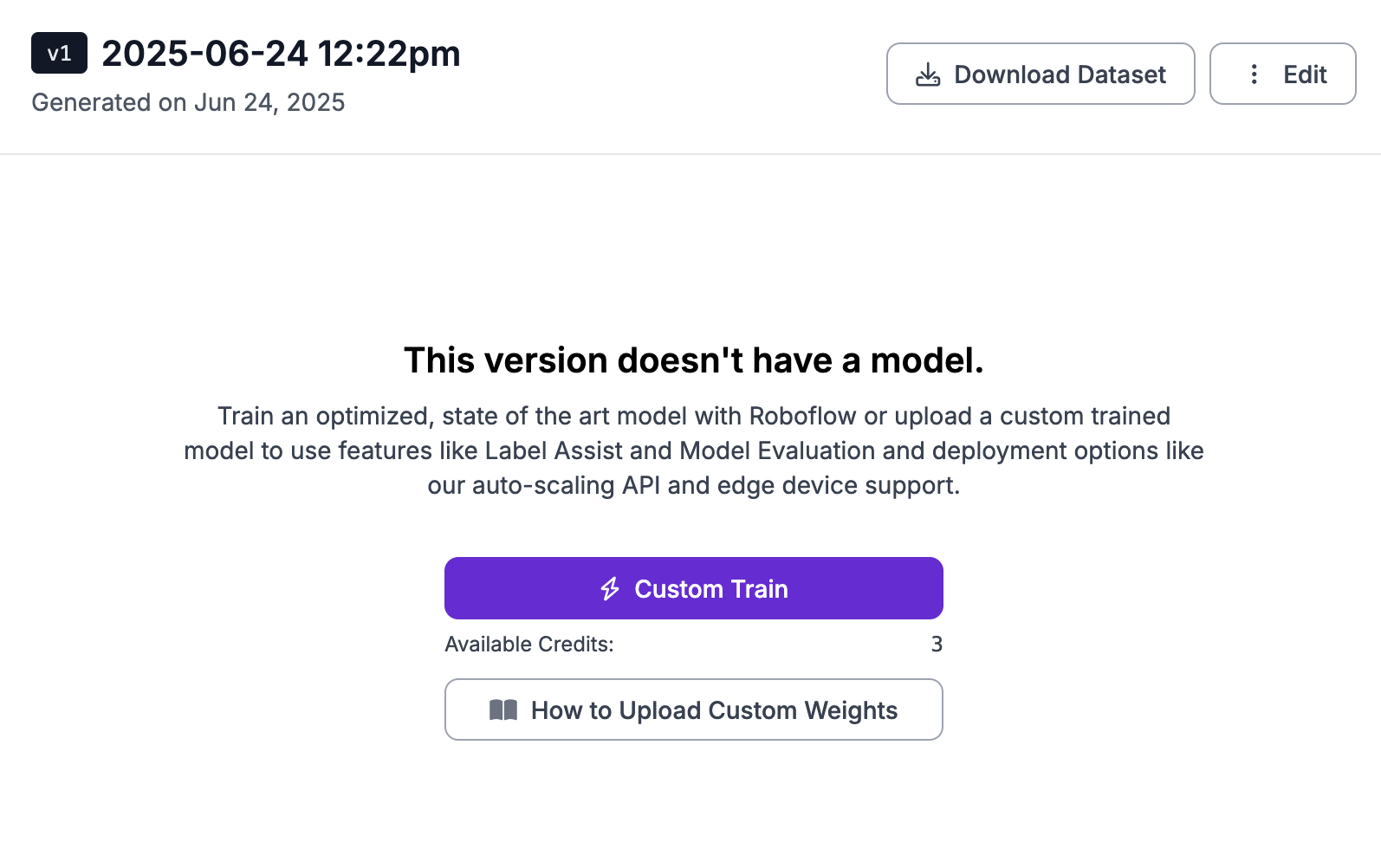Click the Generated on Jun 24, 2025 text
Screen dimensions: 1381x868
click(x=188, y=102)
